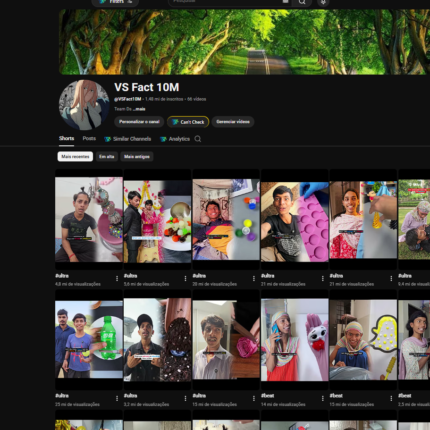Switch to the Shorts tab
This screenshot has height=430, width=430.
pyautogui.click(x=66, y=138)
